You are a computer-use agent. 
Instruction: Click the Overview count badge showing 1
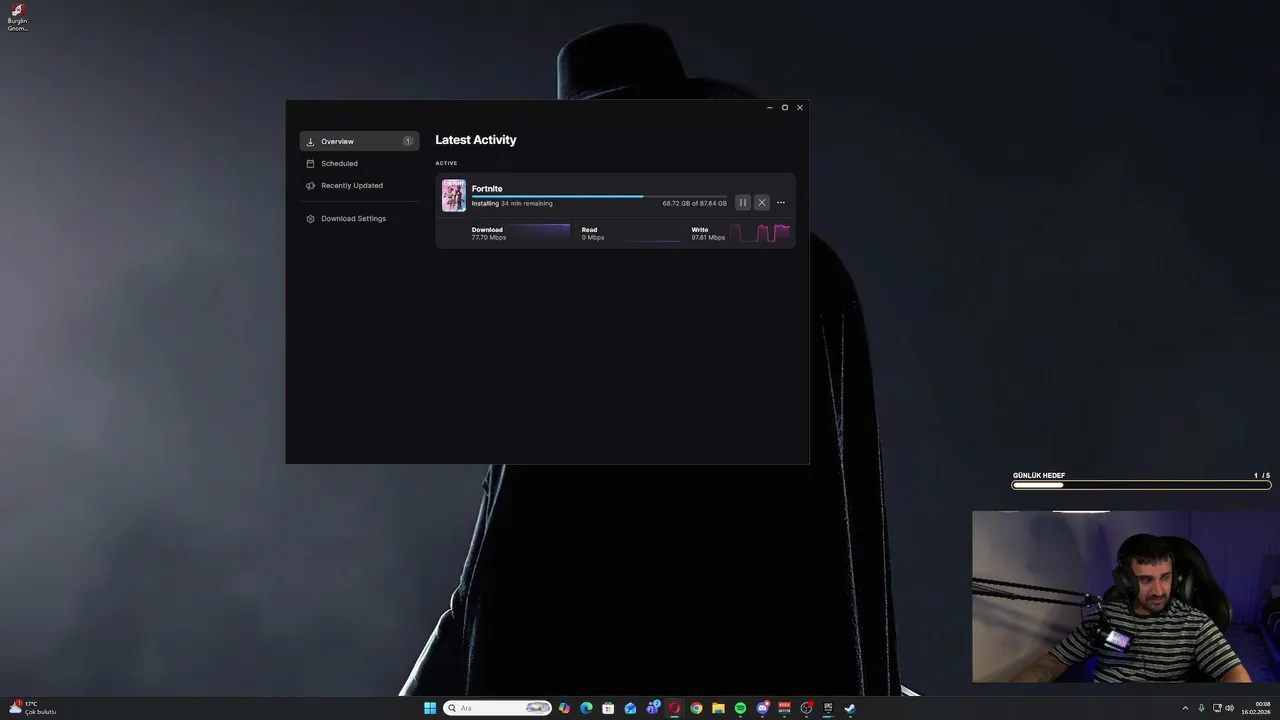[x=408, y=141]
